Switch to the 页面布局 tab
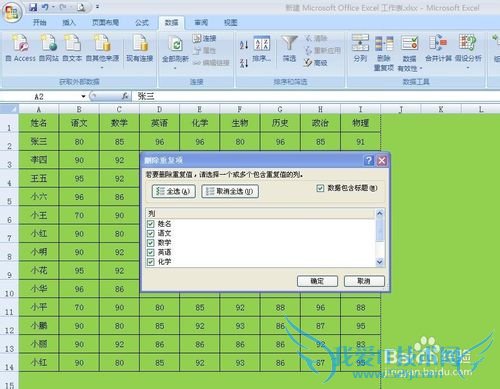This screenshot has height=389, width=500. coord(105,22)
